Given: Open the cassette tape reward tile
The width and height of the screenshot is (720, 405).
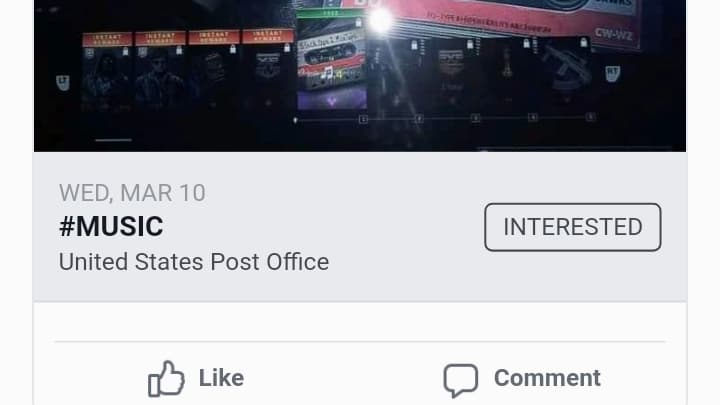Looking at the screenshot, I should point(332,60).
